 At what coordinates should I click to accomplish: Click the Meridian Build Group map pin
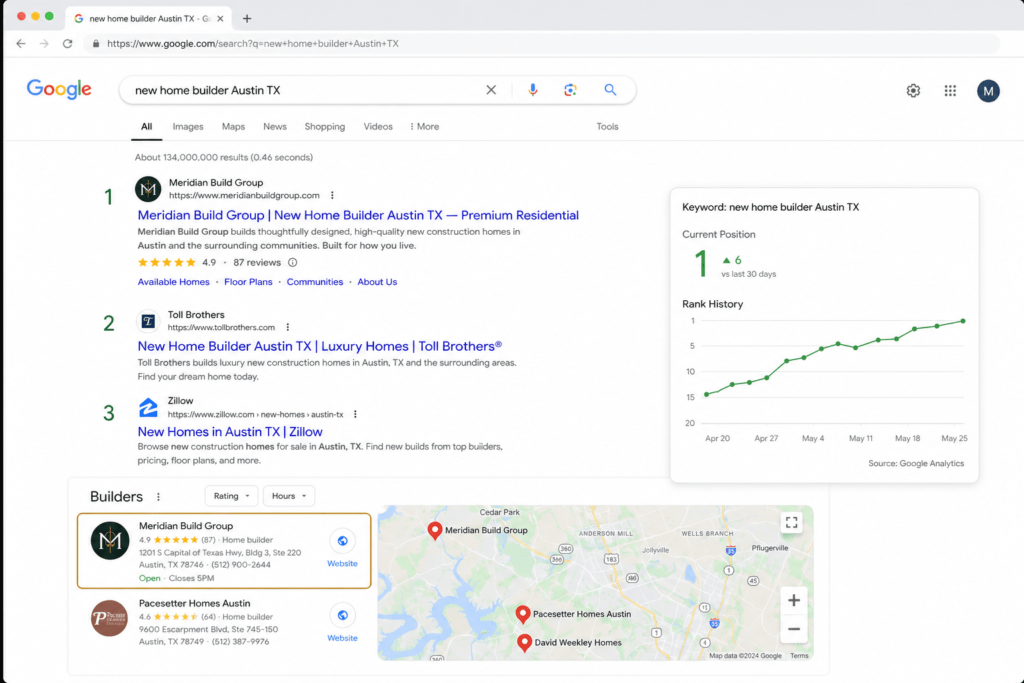tap(434, 531)
